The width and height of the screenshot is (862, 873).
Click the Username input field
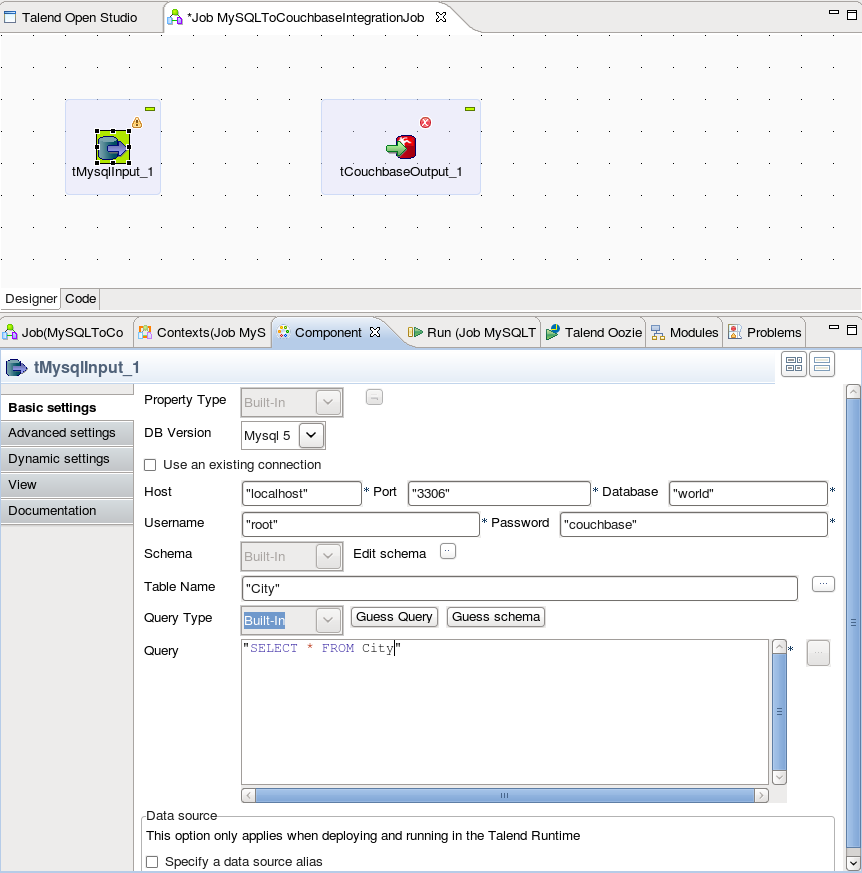tap(361, 524)
